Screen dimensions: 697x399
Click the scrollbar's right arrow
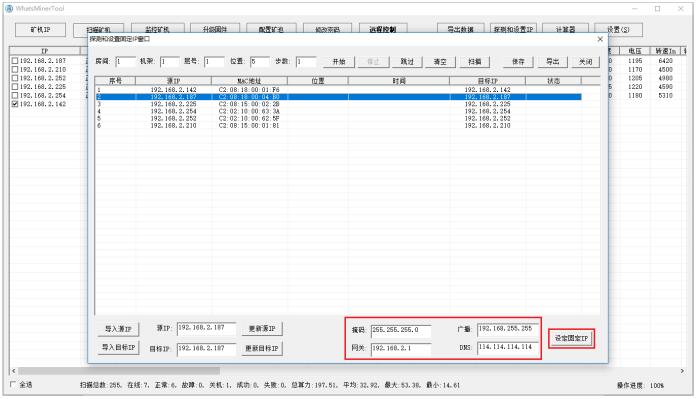(682, 371)
